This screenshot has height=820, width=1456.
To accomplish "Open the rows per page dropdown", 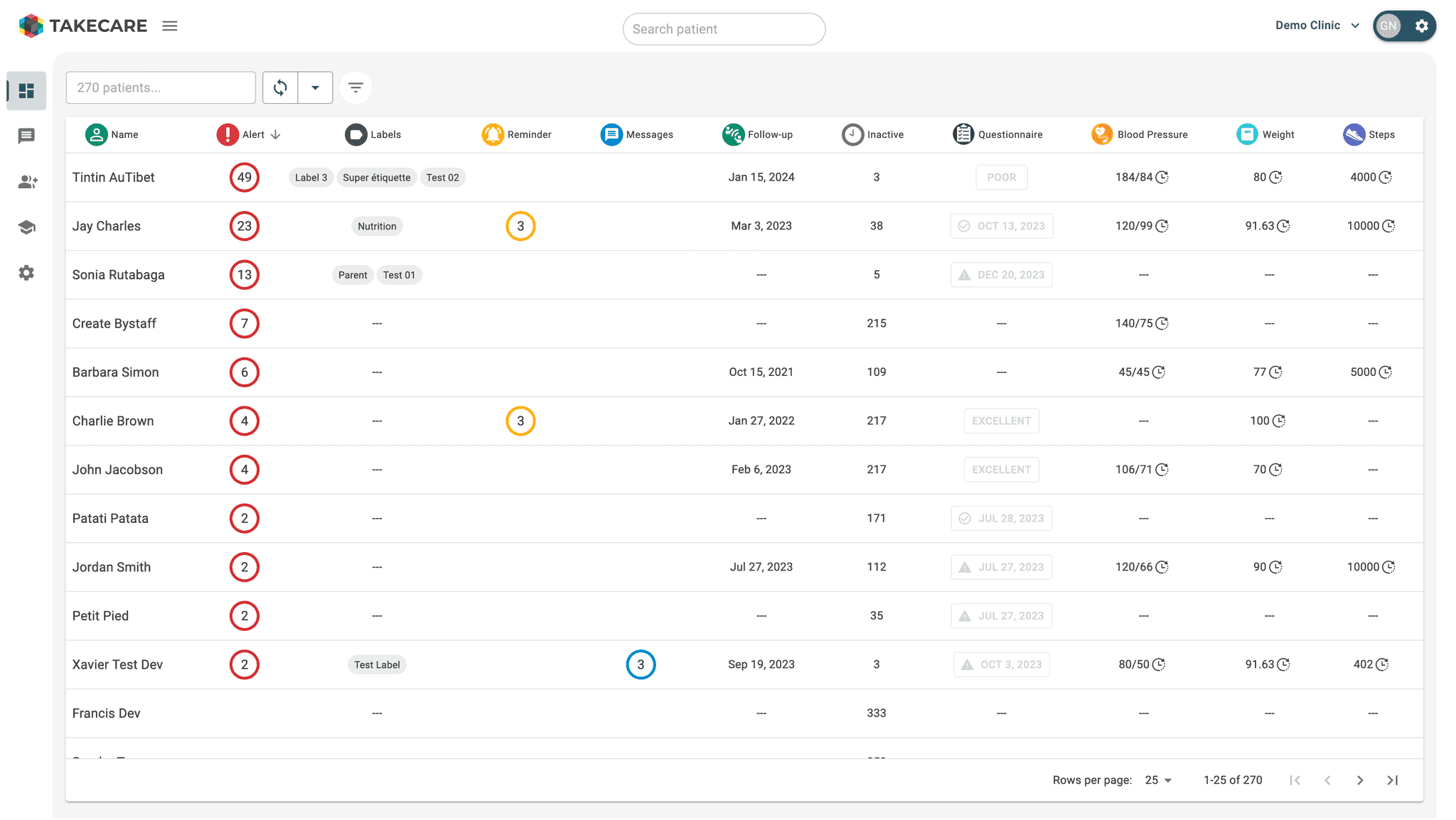I will pyautogui.click(x=1158, y=780).
